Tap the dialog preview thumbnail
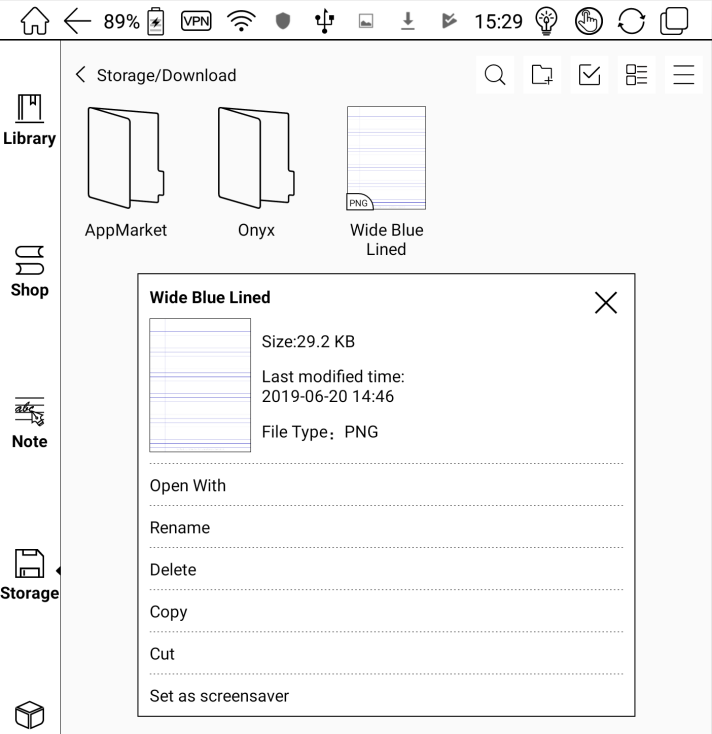Viewport: 712px width, 734px height. 200,385
